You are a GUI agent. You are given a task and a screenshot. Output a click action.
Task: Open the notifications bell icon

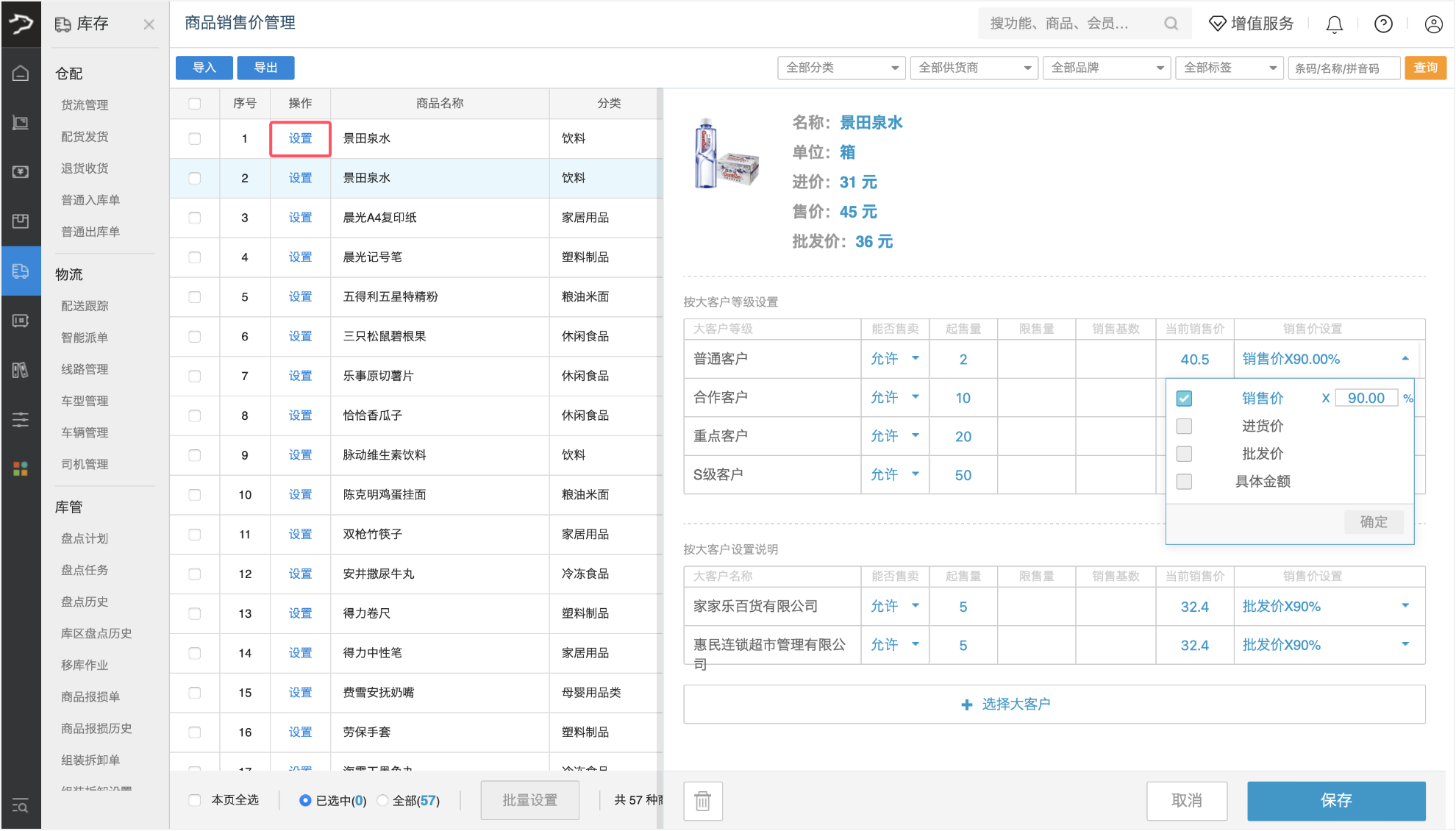click(1334, 24)
